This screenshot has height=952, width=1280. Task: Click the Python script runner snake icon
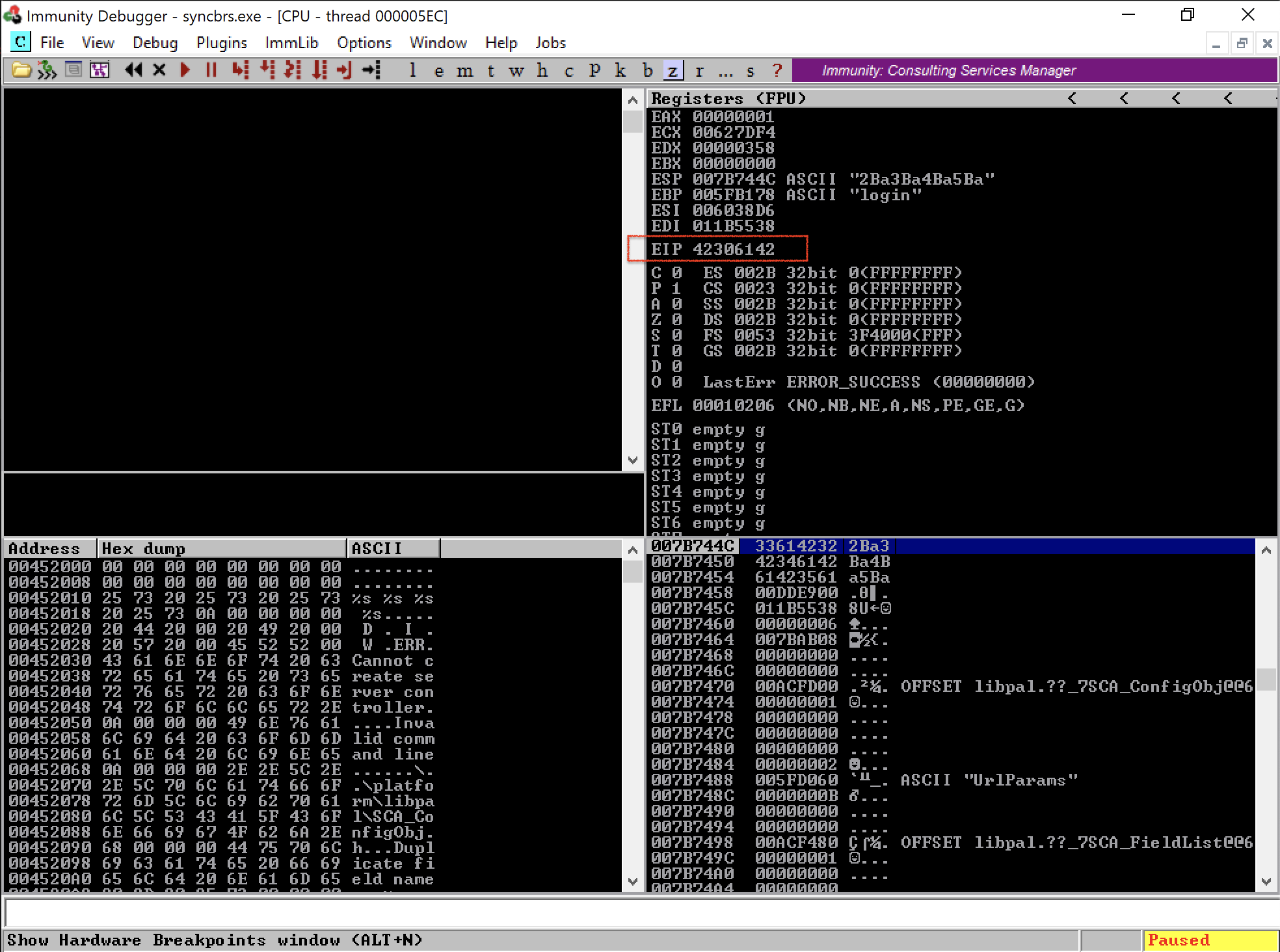[47, 70]
